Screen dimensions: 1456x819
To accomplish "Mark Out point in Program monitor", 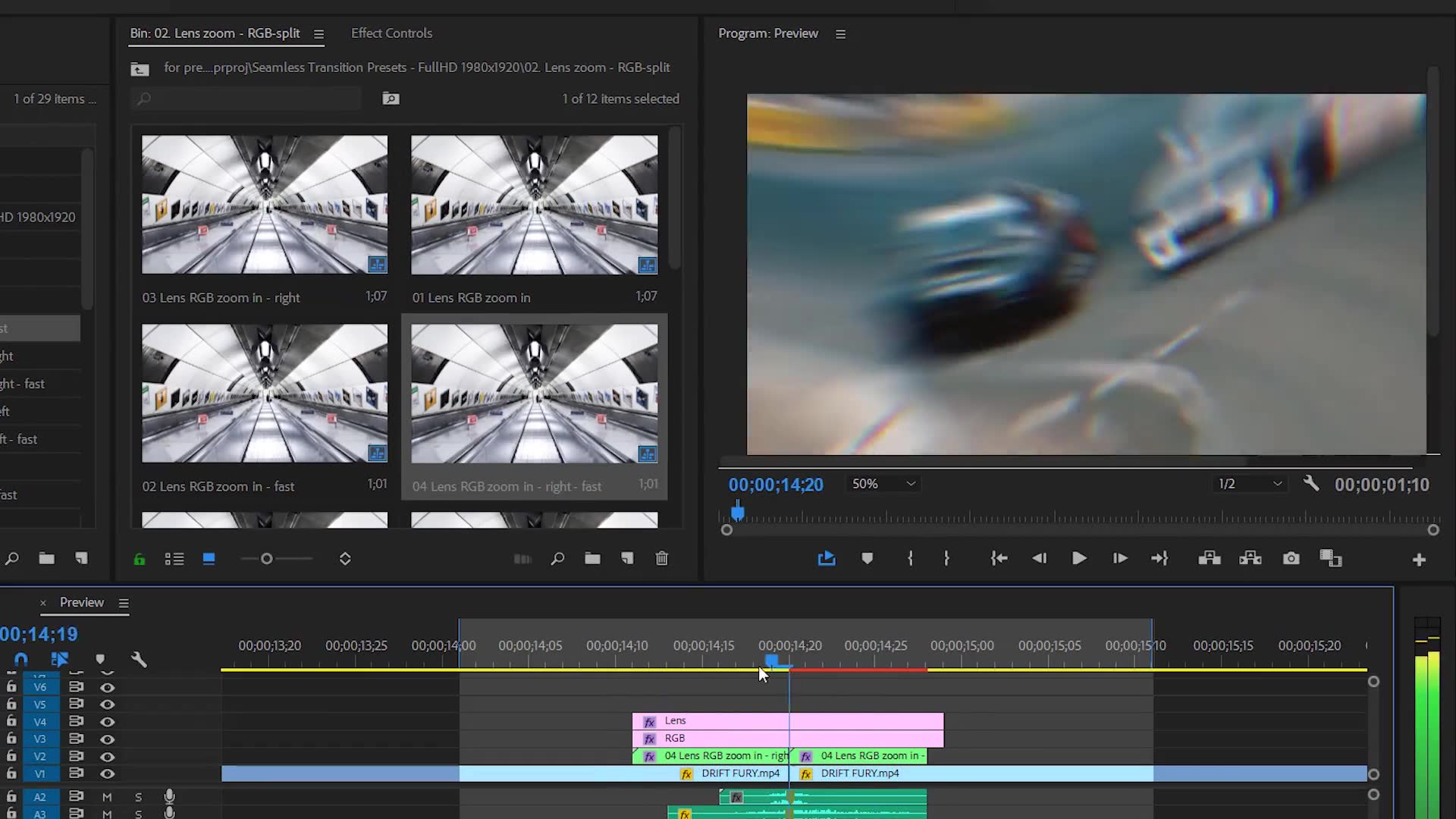I will (x=946, y=559).
